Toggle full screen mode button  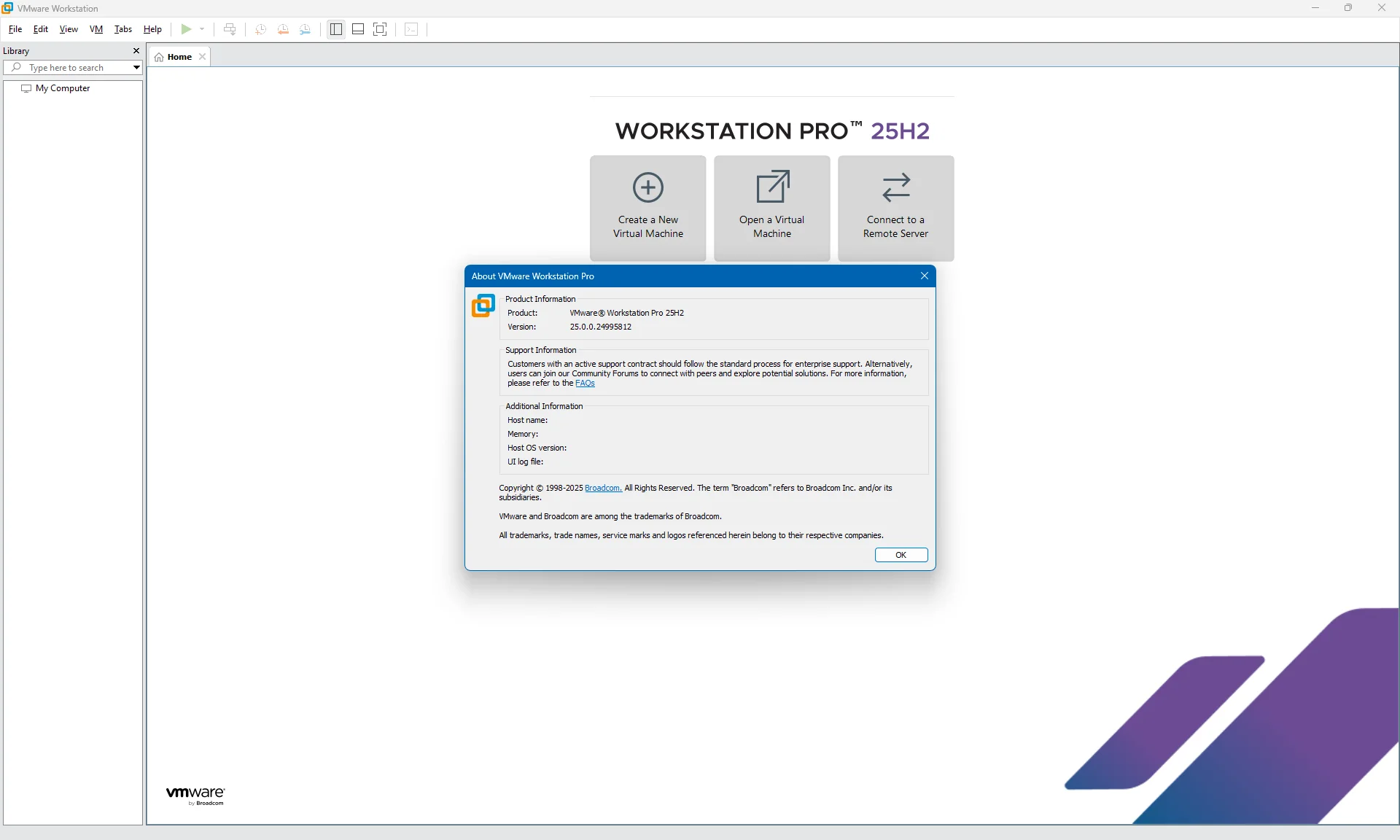pos(380,29)
